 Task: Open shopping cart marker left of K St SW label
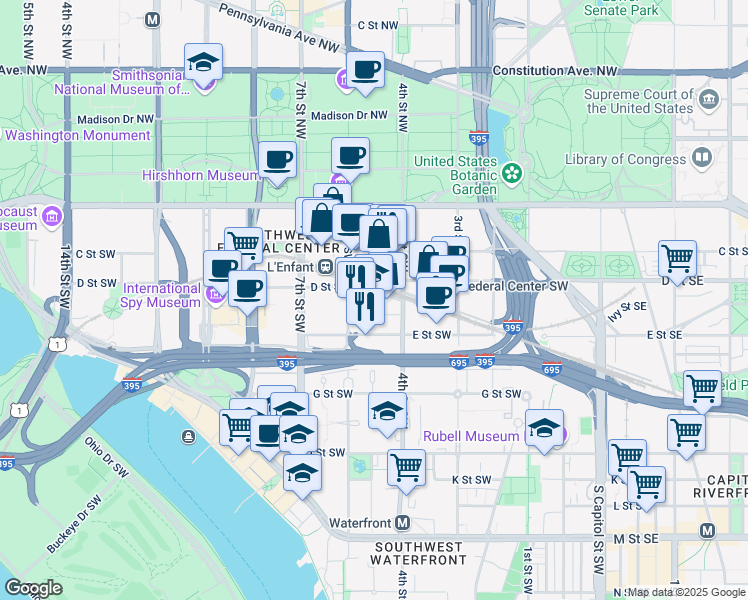point(406,468)
